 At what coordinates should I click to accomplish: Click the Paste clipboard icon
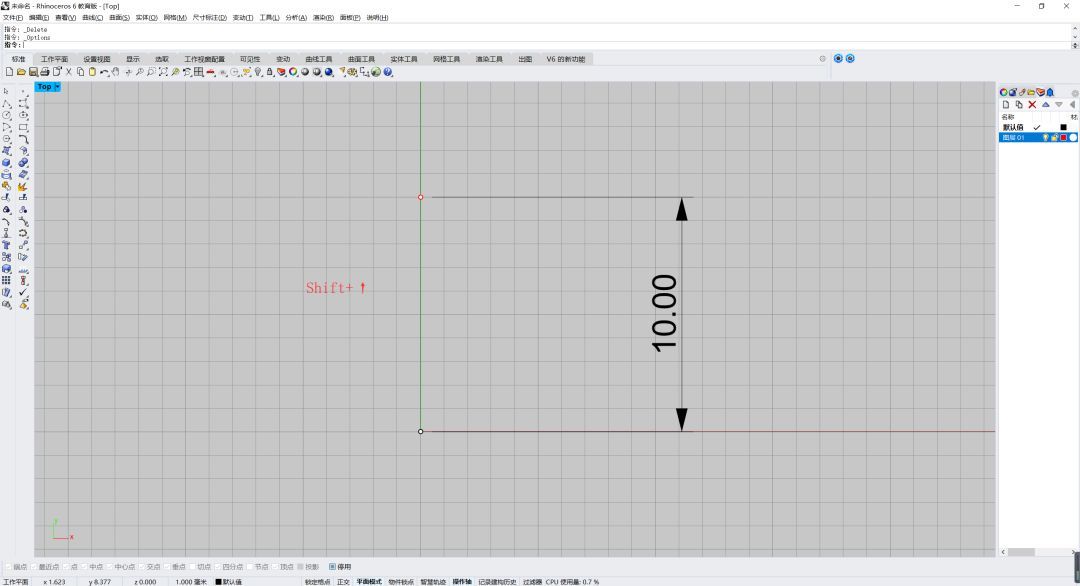[x=92, y=72]
